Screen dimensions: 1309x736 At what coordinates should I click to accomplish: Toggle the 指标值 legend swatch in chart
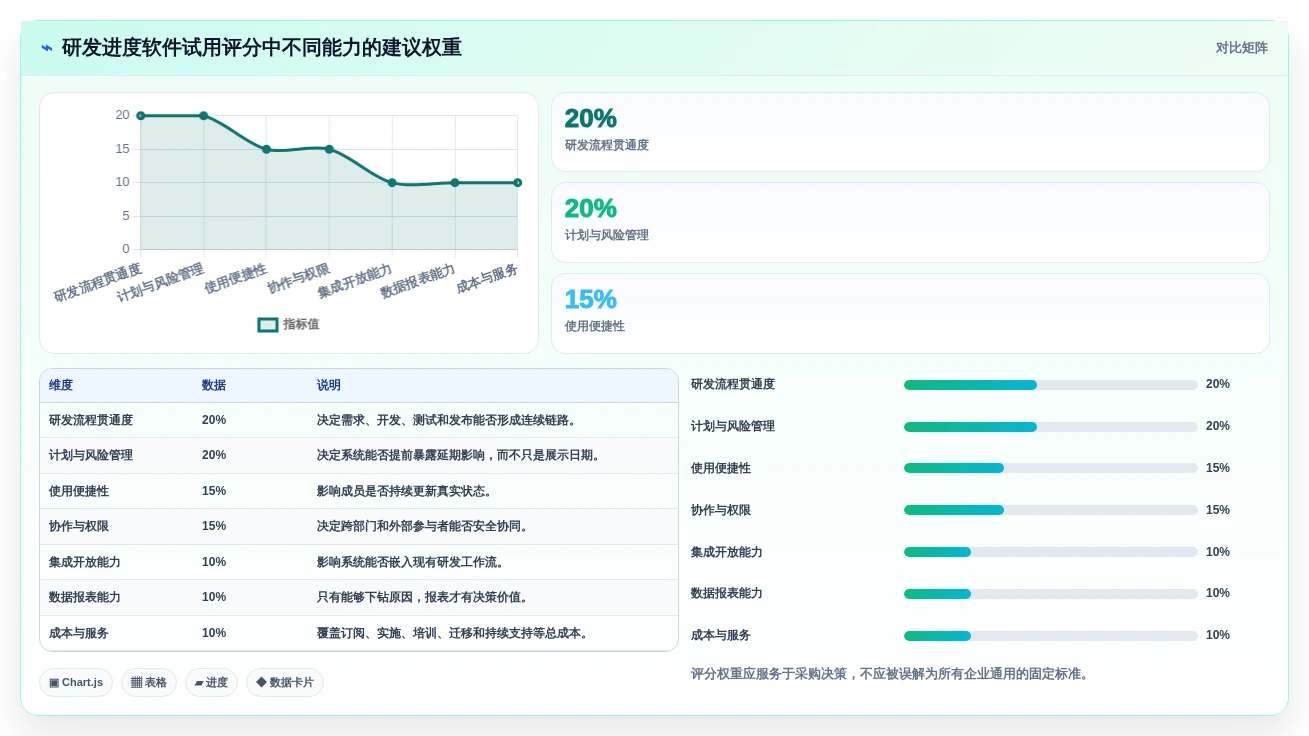point(268,325)
